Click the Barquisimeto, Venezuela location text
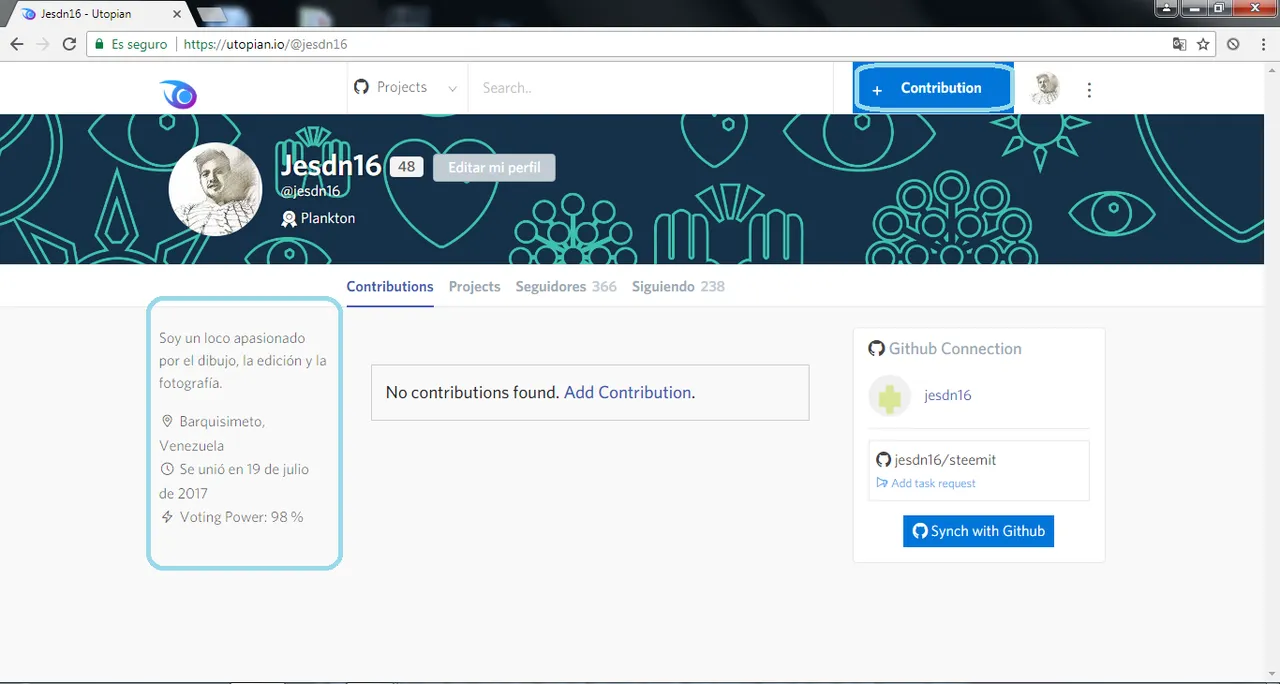The width and height of the screenshot is (1280, 684). pos(212,434)
